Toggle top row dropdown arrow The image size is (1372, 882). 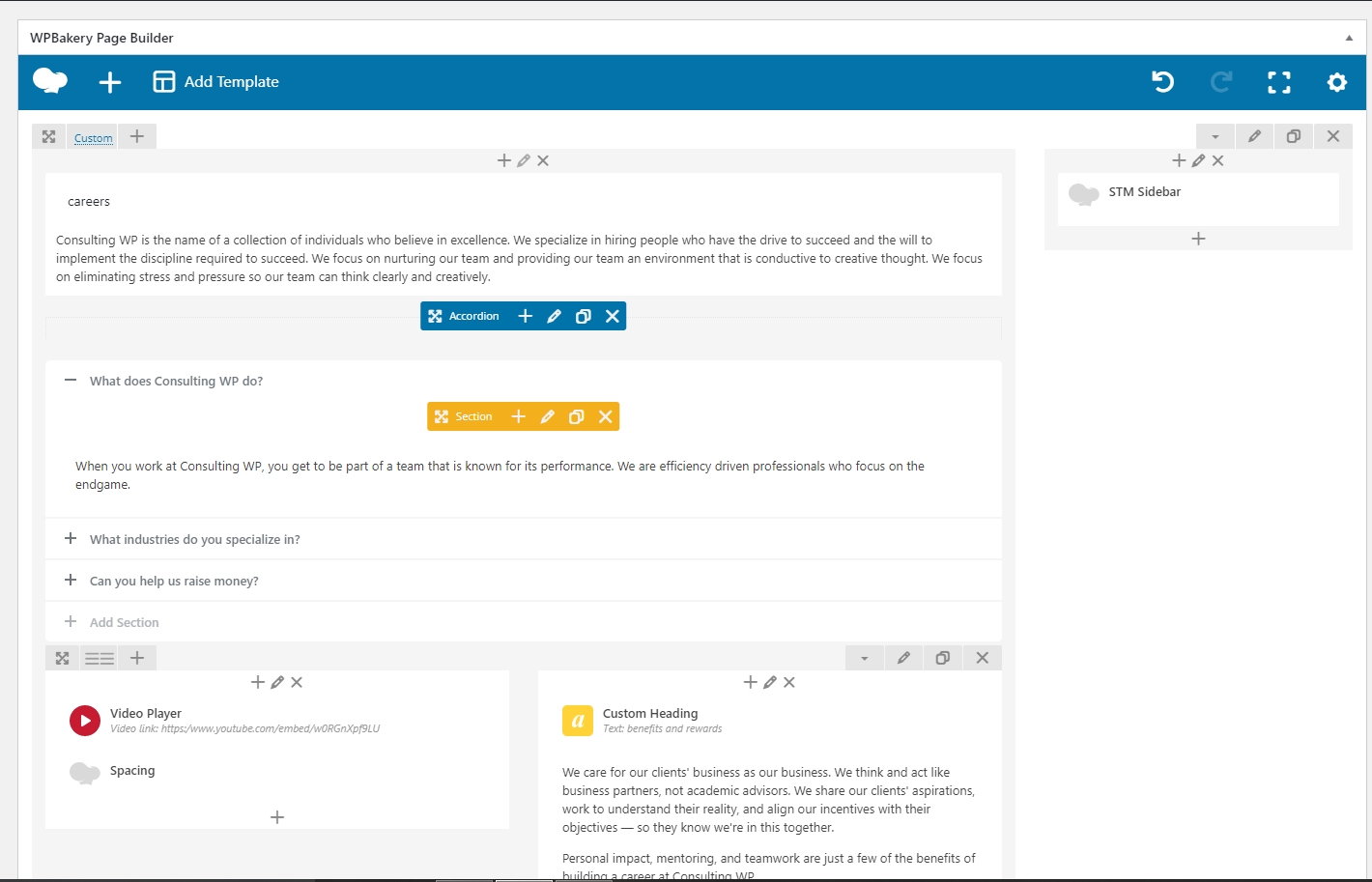(x=1215, y=136)
